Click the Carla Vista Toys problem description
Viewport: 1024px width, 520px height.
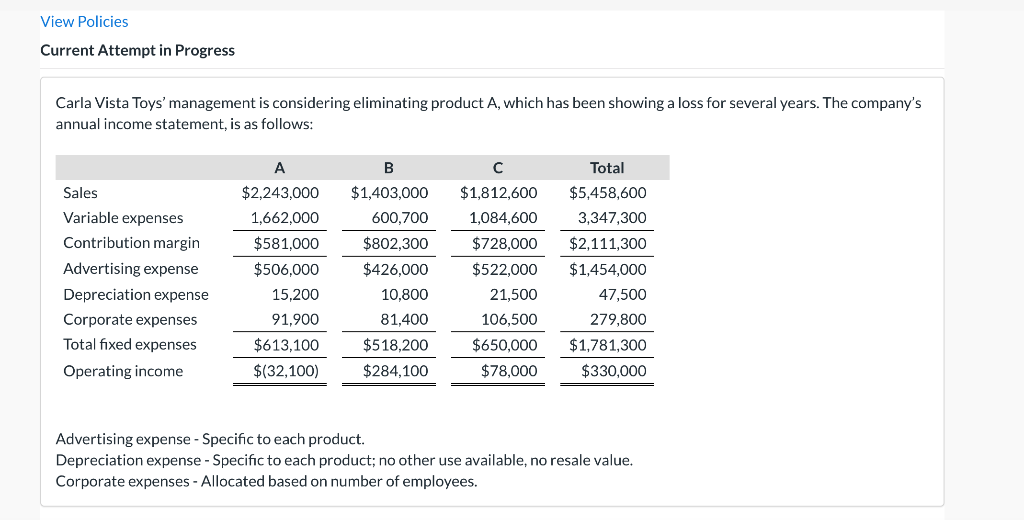pos(488,113)
